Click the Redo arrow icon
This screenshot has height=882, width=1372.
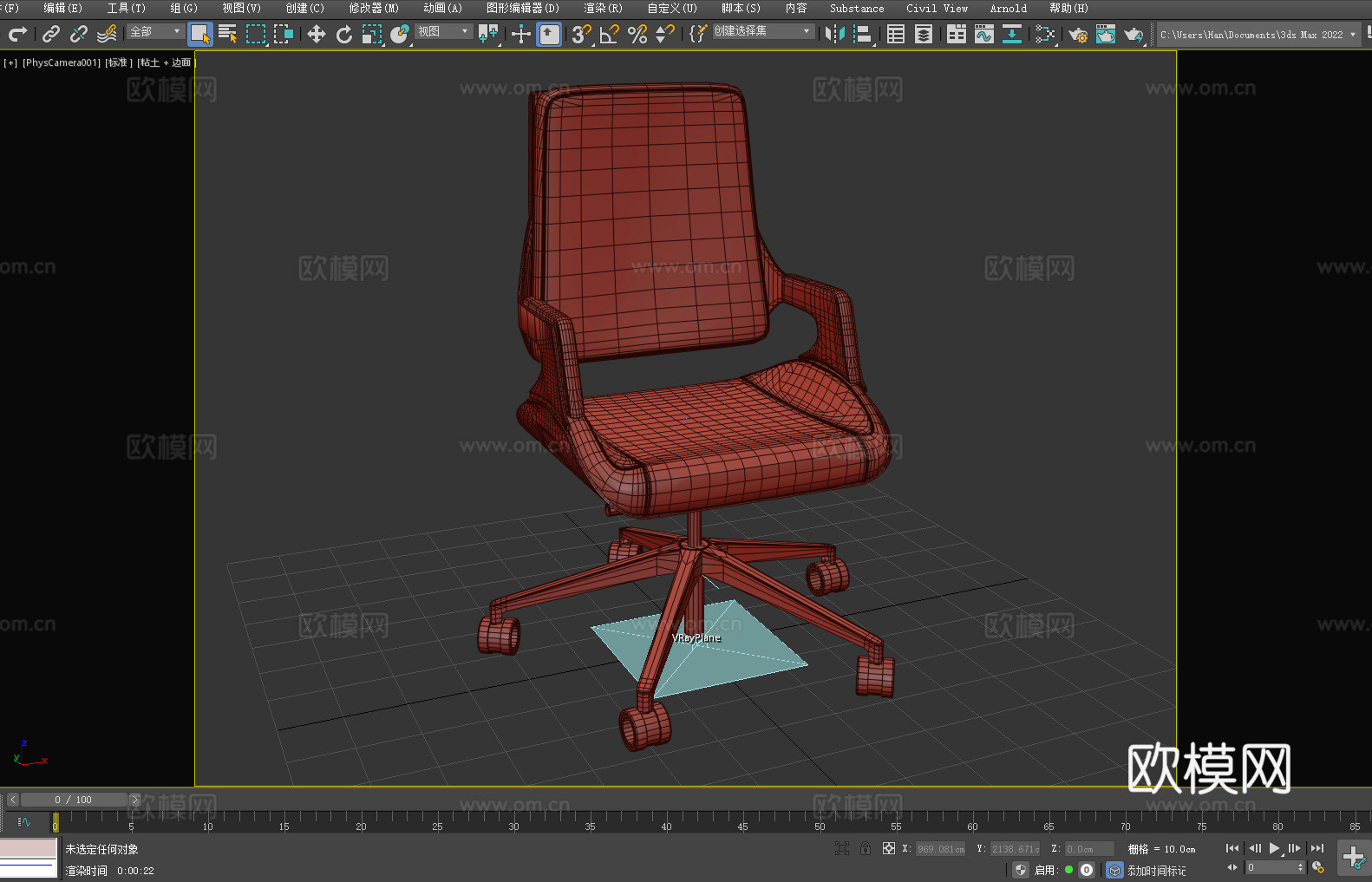coord(17,34)
